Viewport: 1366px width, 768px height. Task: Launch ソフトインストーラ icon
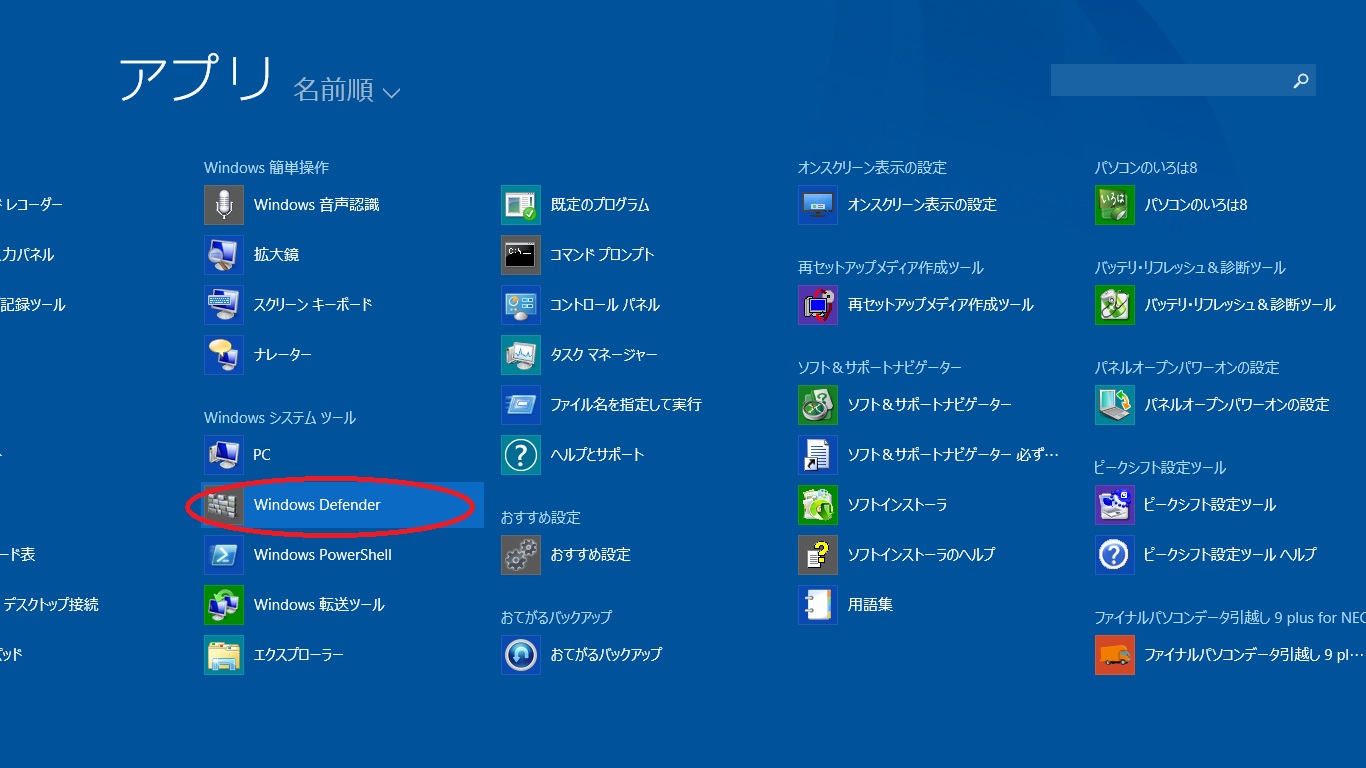818,505
